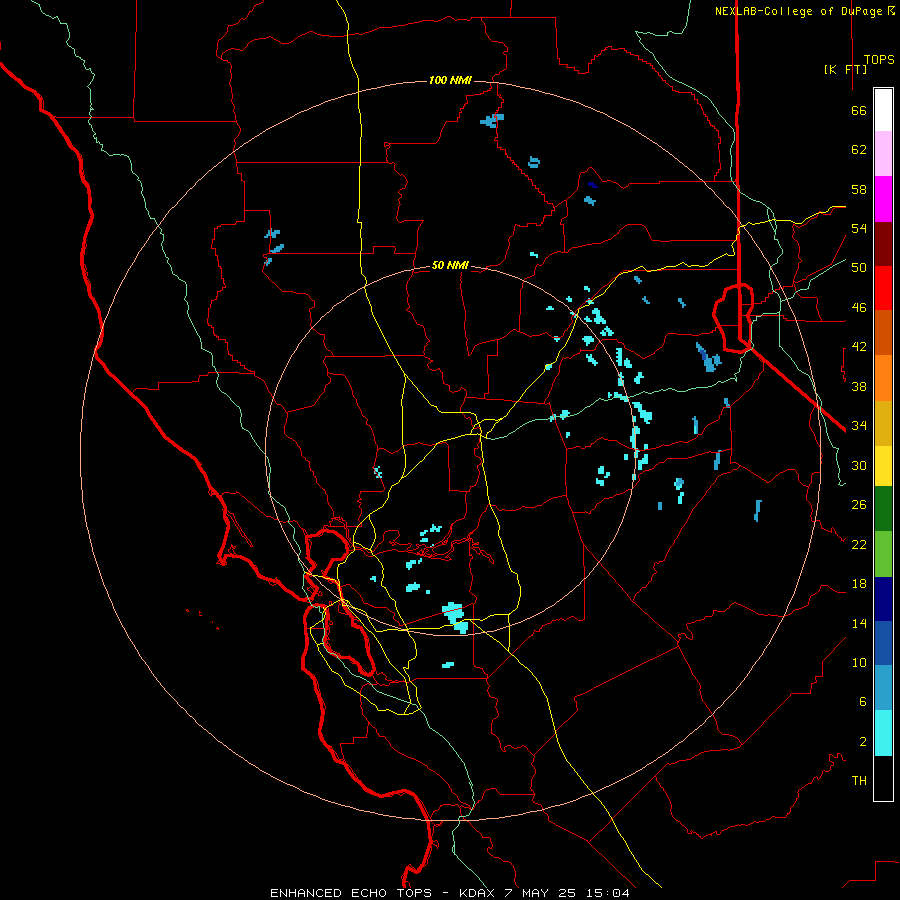The height and width of the screenshot is (900, 900).
Task: Select the magenta legend color band
Action: [883, 199]
